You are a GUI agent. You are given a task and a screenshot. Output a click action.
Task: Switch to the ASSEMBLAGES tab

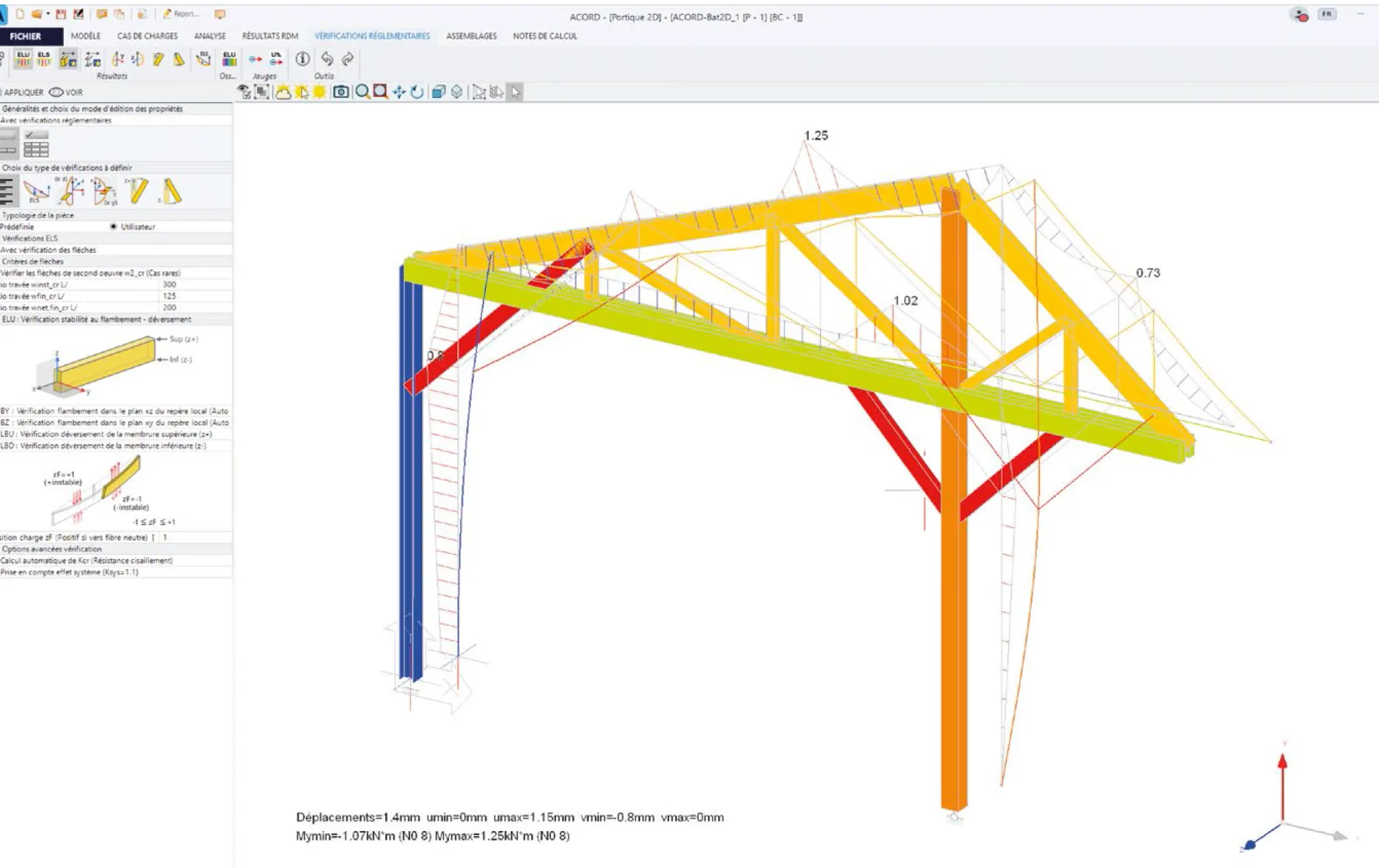[472, 36]
